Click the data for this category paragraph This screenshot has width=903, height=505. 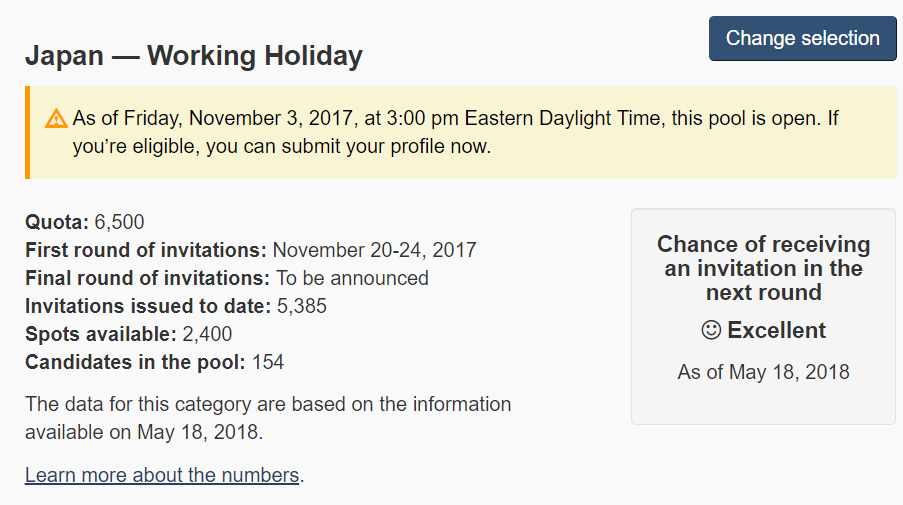click(x=268, y=418)
